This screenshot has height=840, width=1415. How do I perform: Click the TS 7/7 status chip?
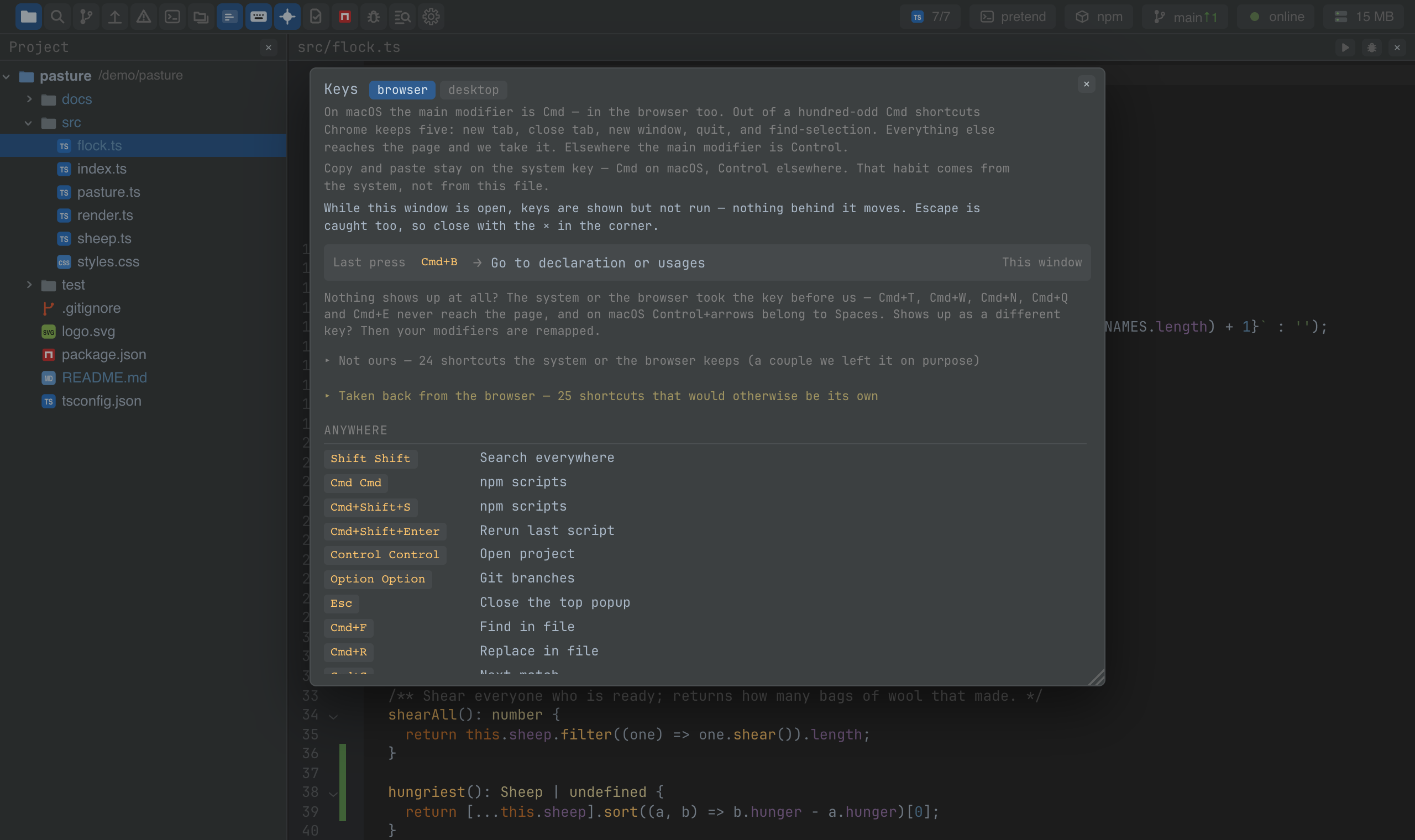click(930, 17)
